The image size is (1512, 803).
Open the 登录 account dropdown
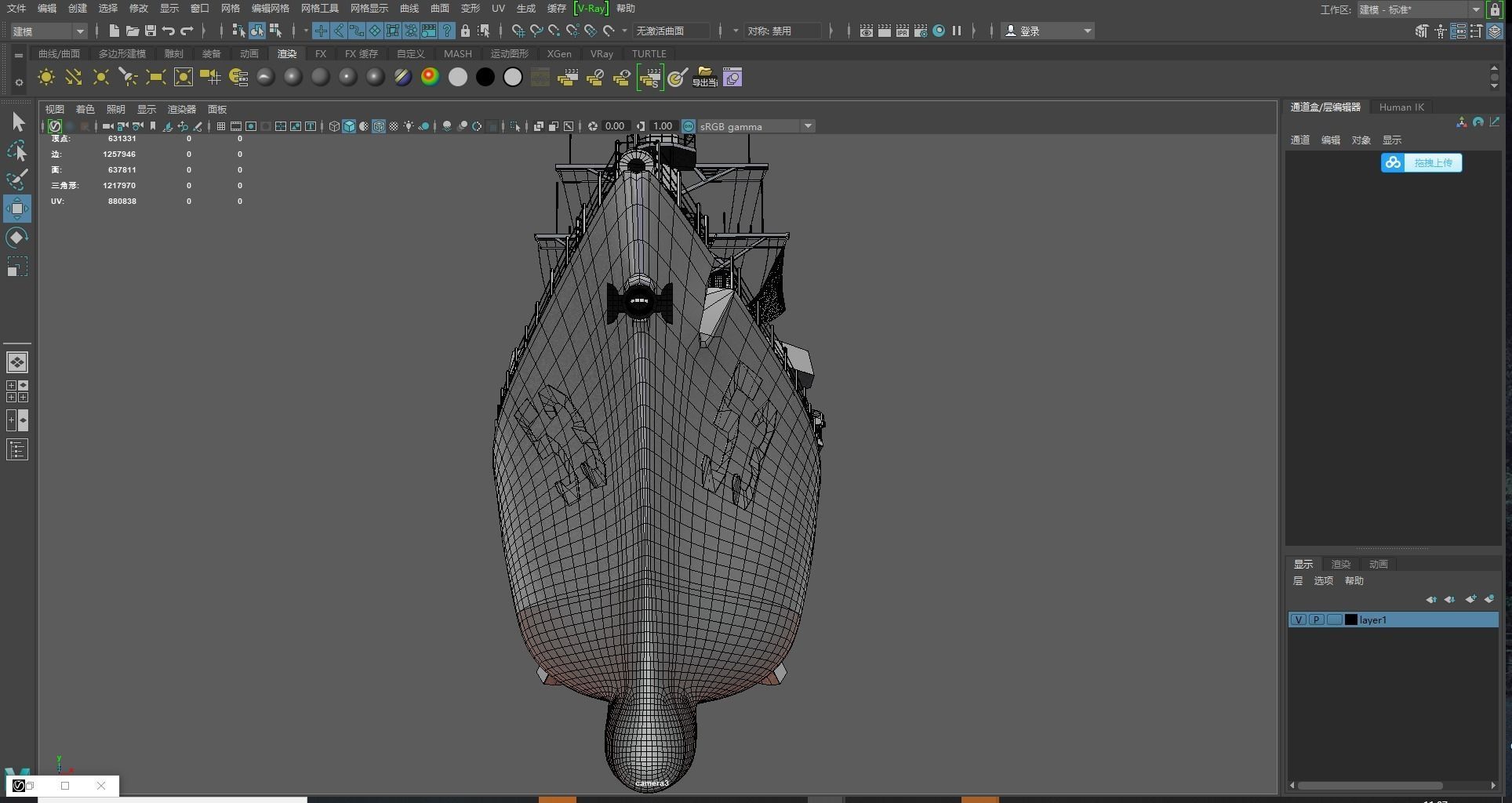click(x=1047, y=31)
